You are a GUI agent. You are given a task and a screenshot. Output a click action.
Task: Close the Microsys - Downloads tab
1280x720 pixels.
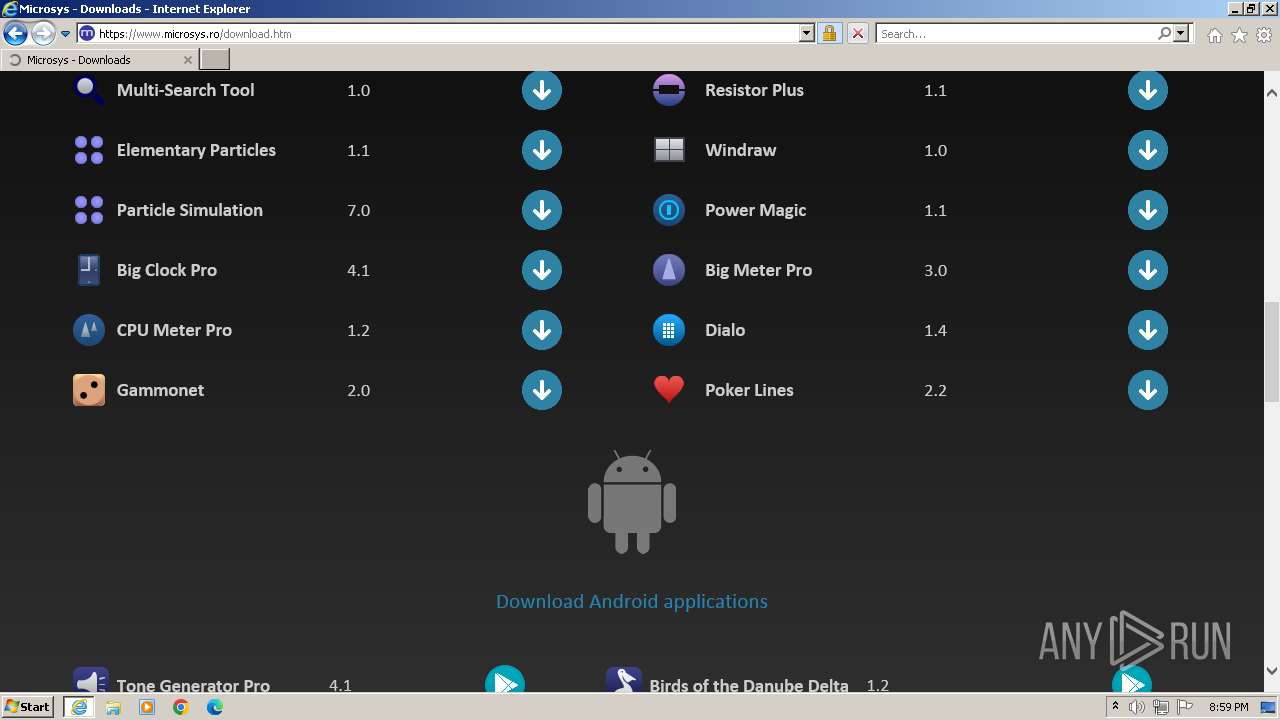187,60
